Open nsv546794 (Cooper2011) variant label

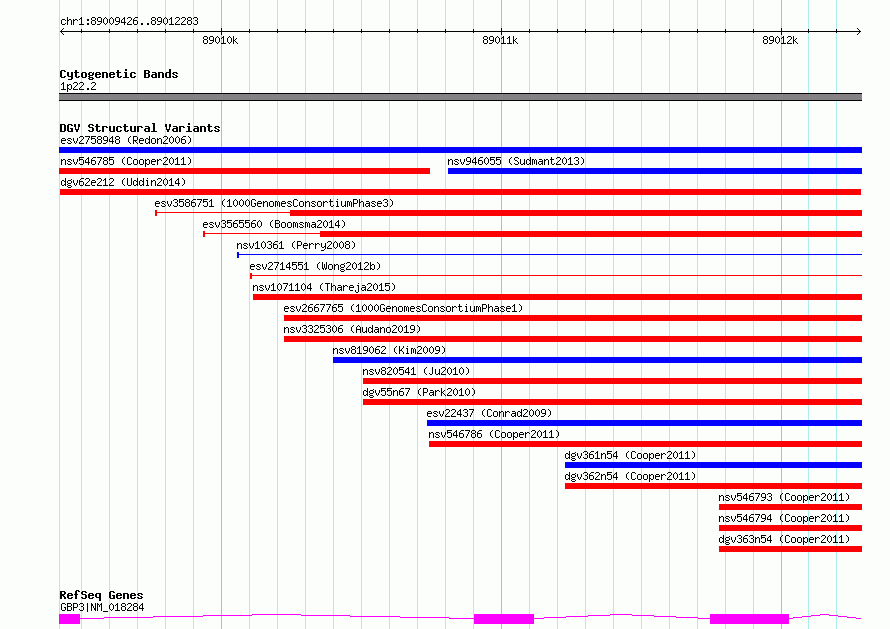(x=784, y=518)
